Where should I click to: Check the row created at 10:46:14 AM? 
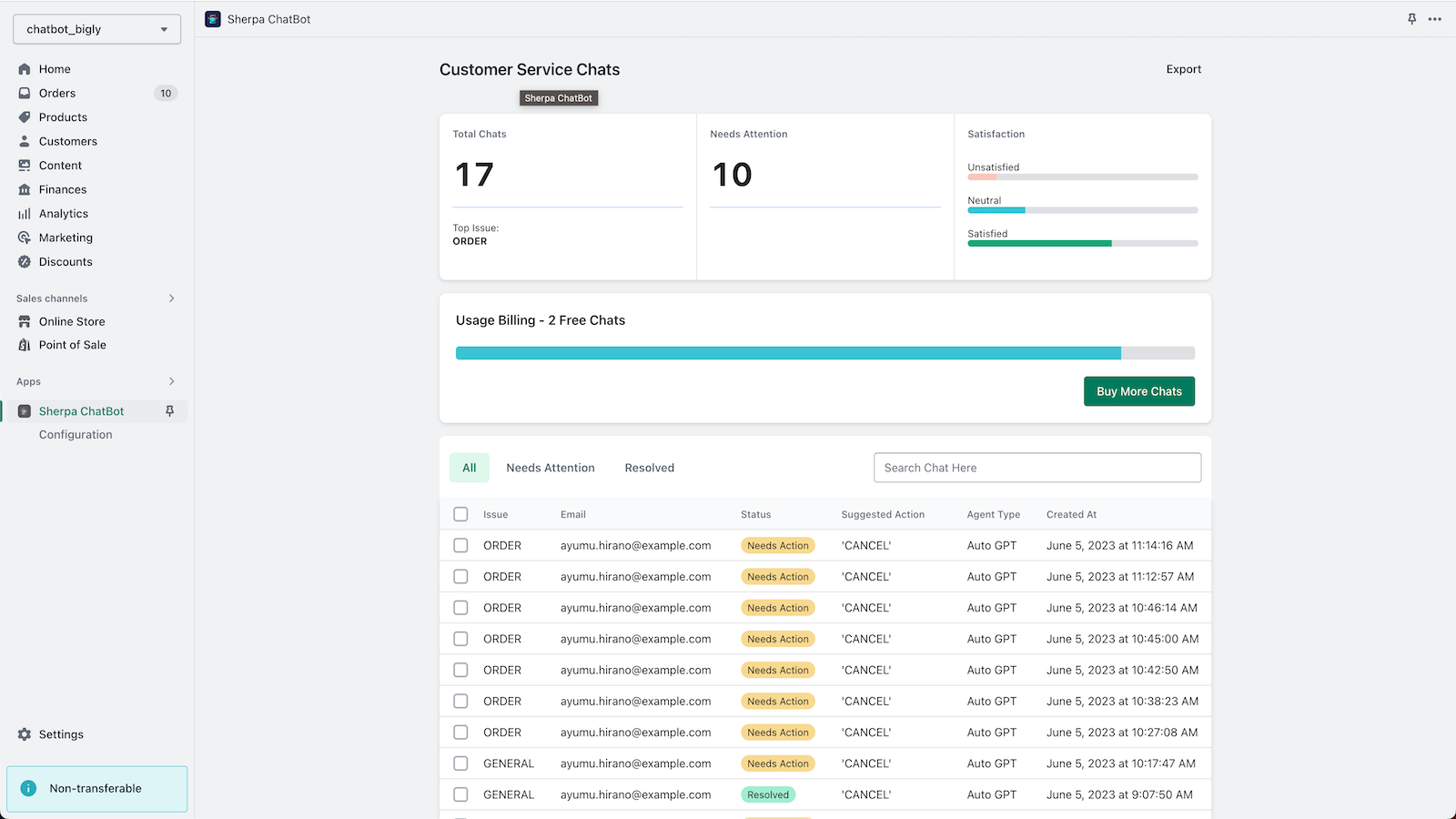pyautogui.click(x=460, y=608)
